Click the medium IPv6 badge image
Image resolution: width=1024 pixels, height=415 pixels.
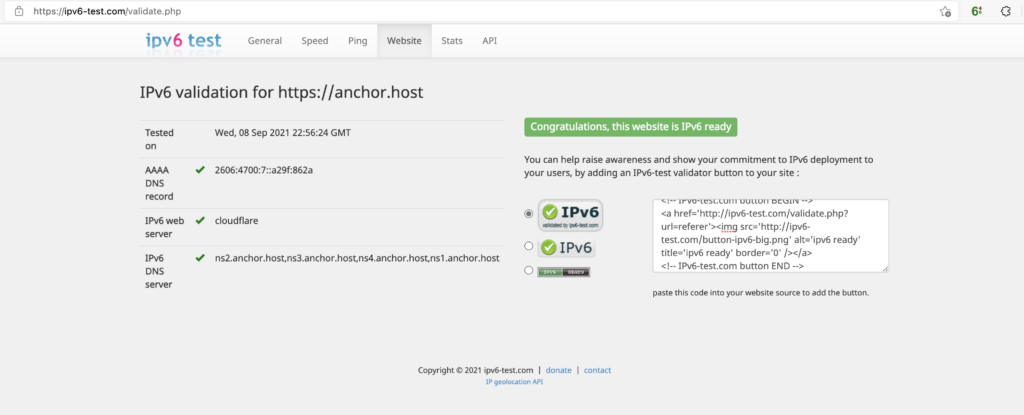coord(567,247)
